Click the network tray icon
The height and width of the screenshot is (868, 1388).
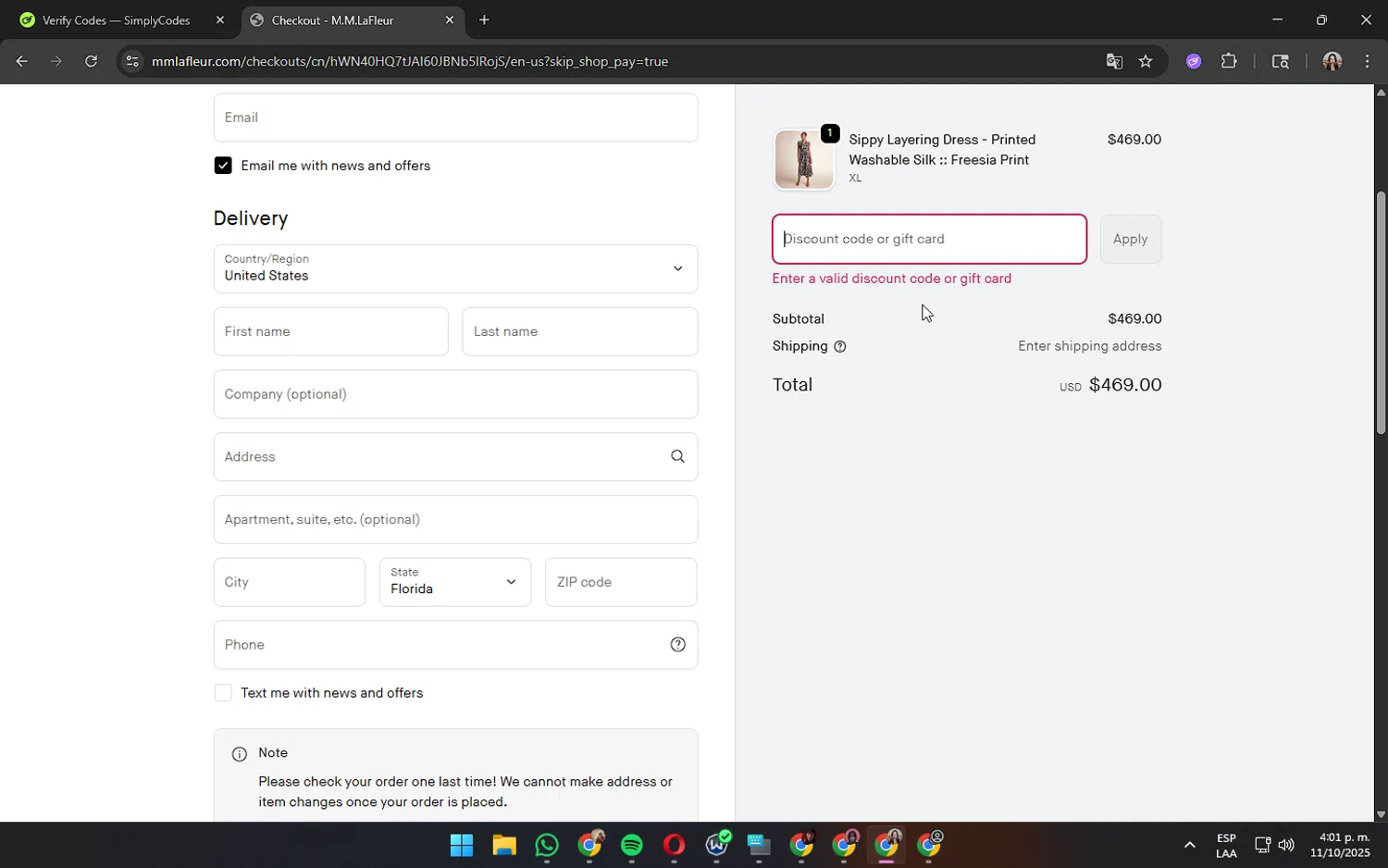point(1262,845)
